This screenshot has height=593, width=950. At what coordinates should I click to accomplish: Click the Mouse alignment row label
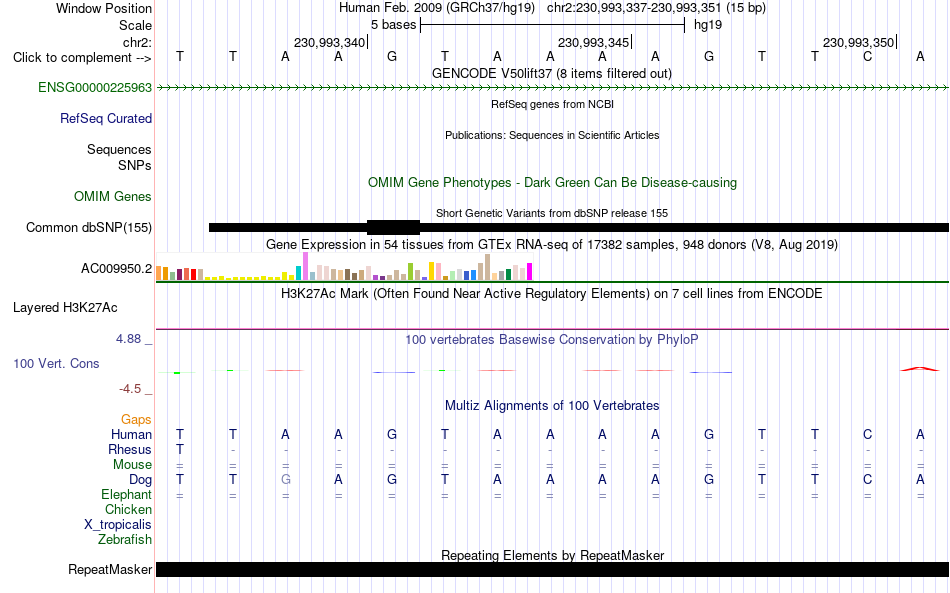click(x=132, y=465)
